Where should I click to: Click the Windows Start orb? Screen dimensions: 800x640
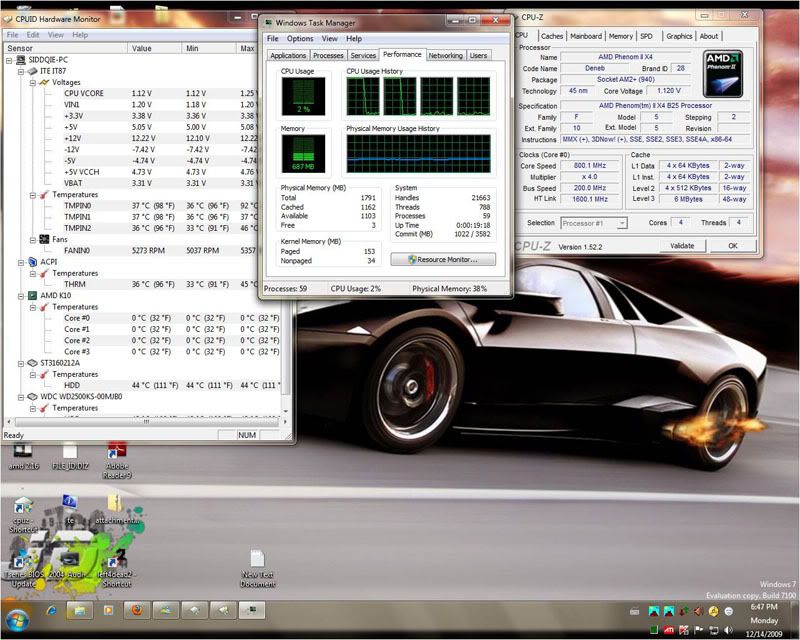tap(18, 618)
